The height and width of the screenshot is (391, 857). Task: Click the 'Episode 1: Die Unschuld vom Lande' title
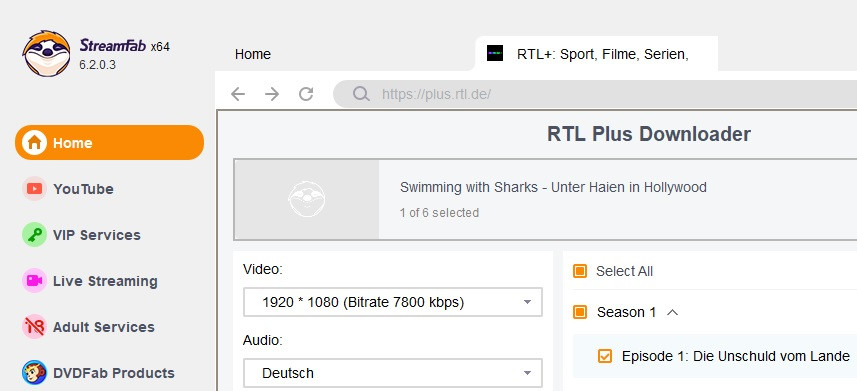pyautogui.click(x=736, y=357)
